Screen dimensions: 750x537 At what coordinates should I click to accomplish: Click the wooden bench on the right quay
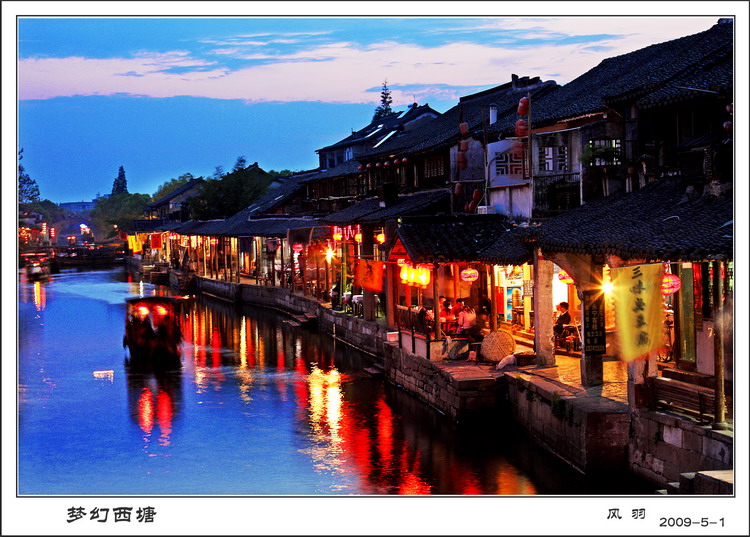684,397
